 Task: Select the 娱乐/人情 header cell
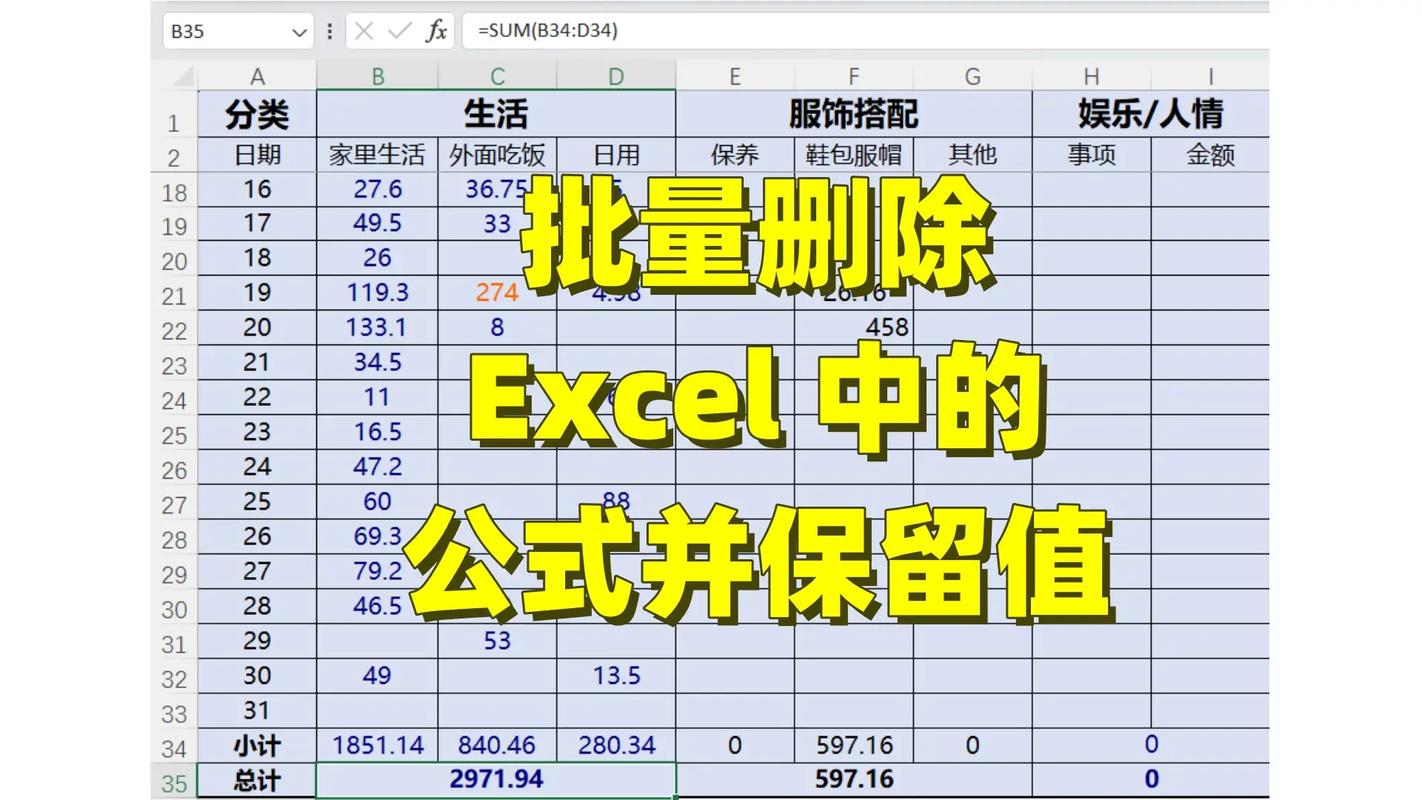click(1151, 114)
